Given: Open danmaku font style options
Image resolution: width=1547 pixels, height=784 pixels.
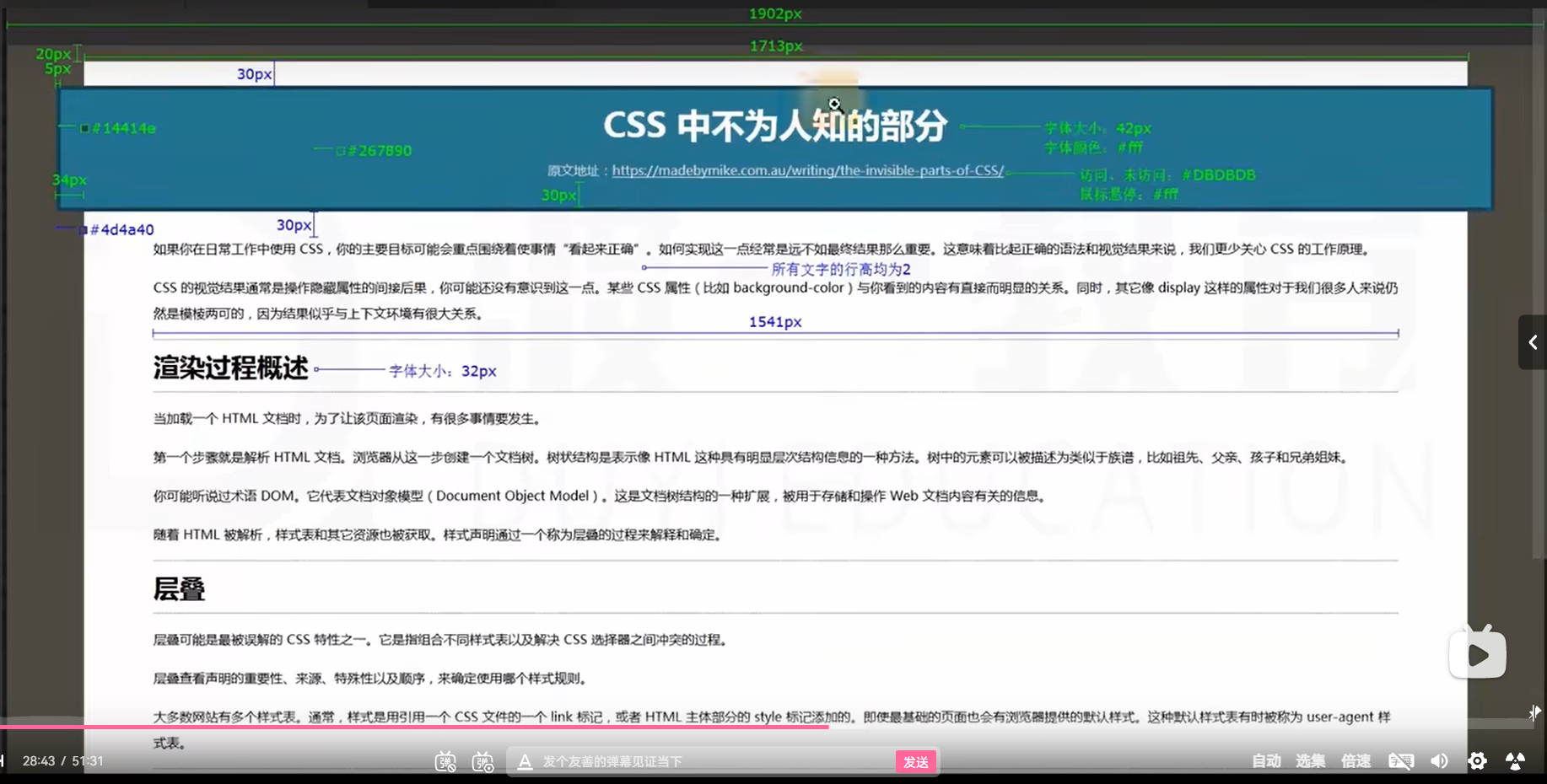Looking at the screenshot, I should click(x=525, y=761).
